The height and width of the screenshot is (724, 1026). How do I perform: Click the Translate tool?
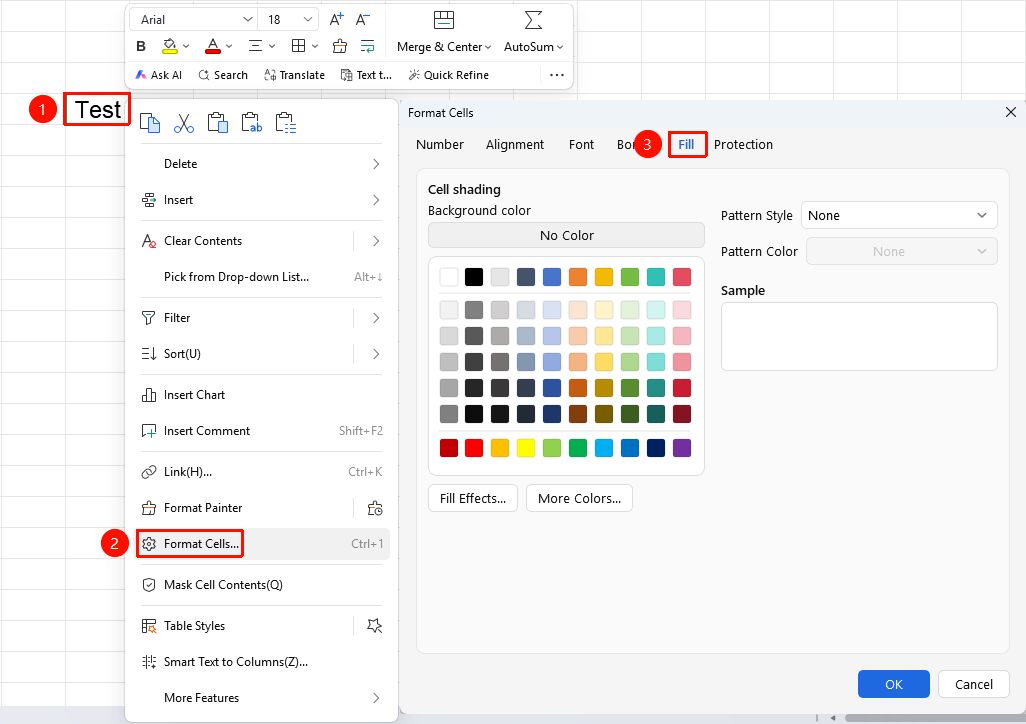(294, 75)
